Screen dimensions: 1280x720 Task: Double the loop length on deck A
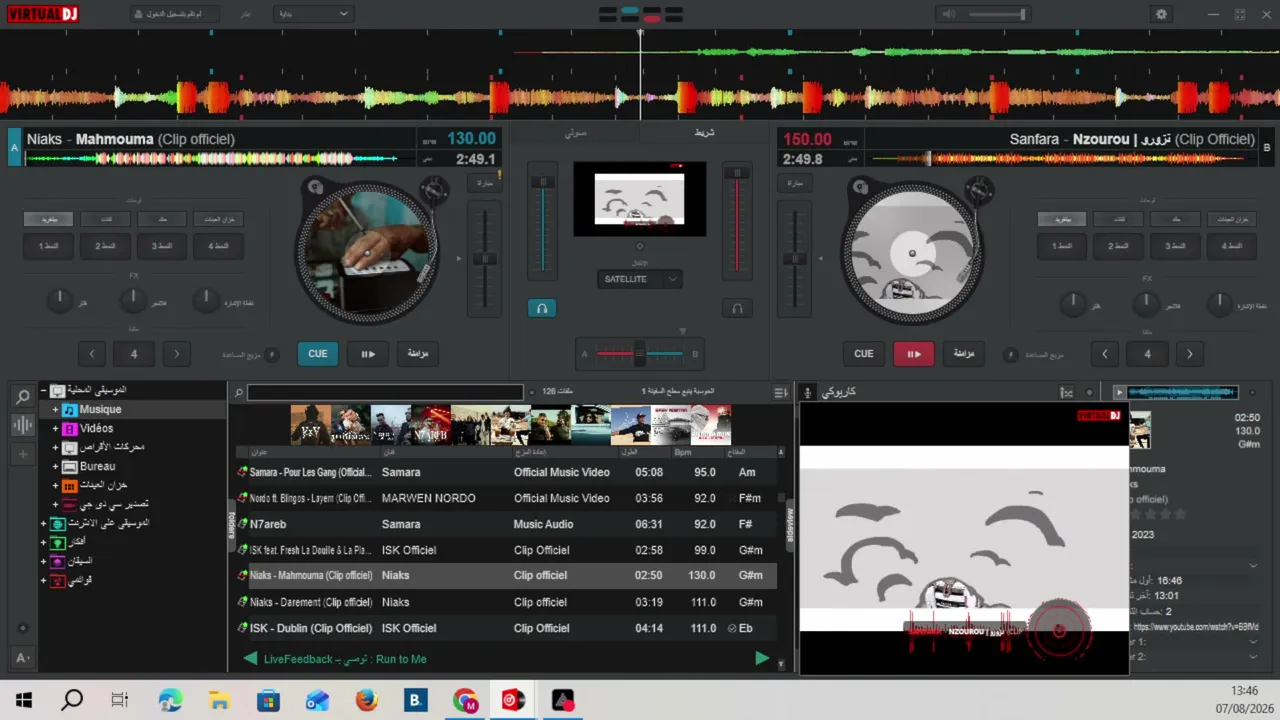(x=177, y=353)
